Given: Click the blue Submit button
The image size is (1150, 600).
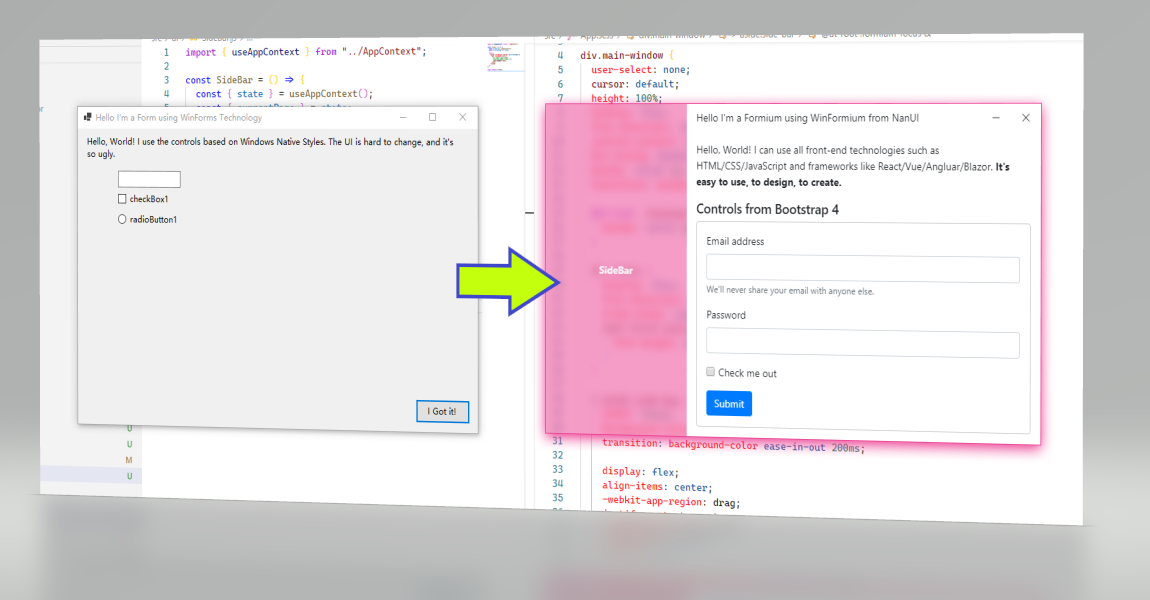Looking at the screenshot, I should (729, 403).
